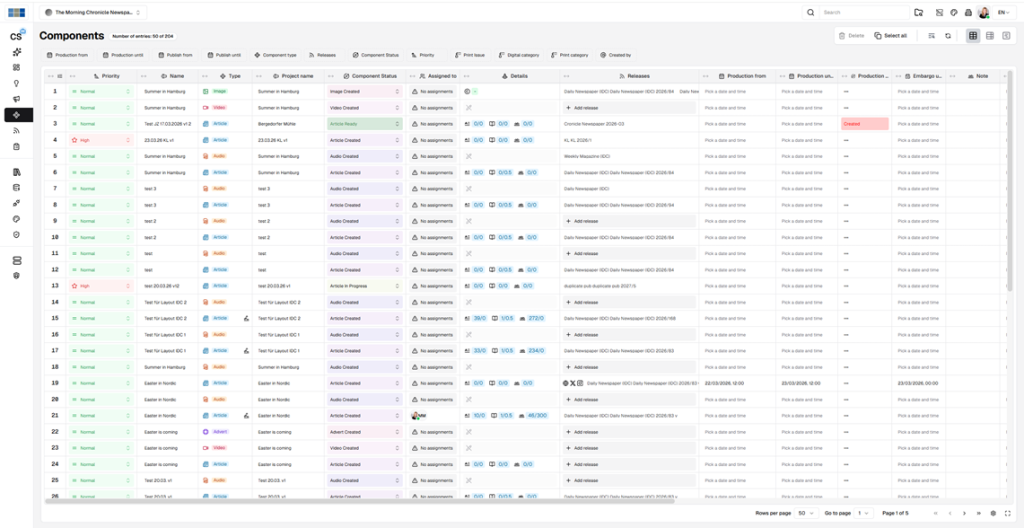Switch to the grid table view icon
This screenshot has height=528, width=1024.
tap(973, 35)
